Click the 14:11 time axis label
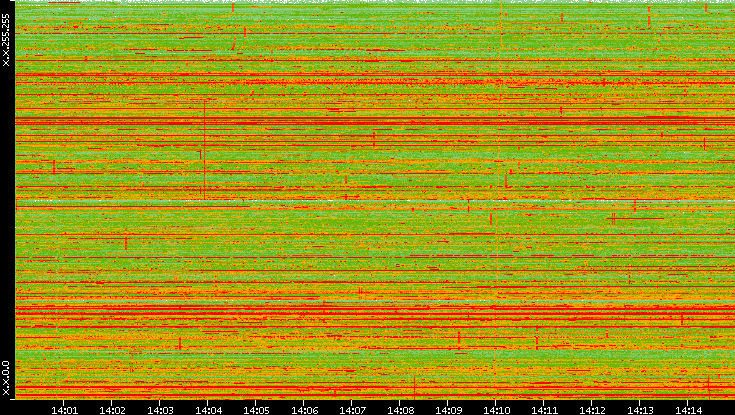The height and width of the screenshot is (415, 735). point(544,410)
